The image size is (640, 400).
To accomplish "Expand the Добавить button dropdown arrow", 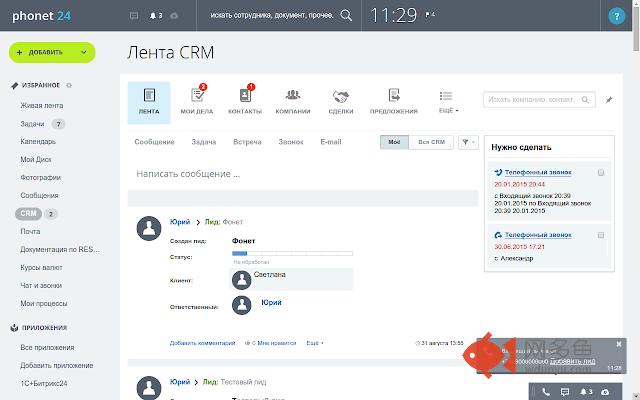I will click(84, 52).
